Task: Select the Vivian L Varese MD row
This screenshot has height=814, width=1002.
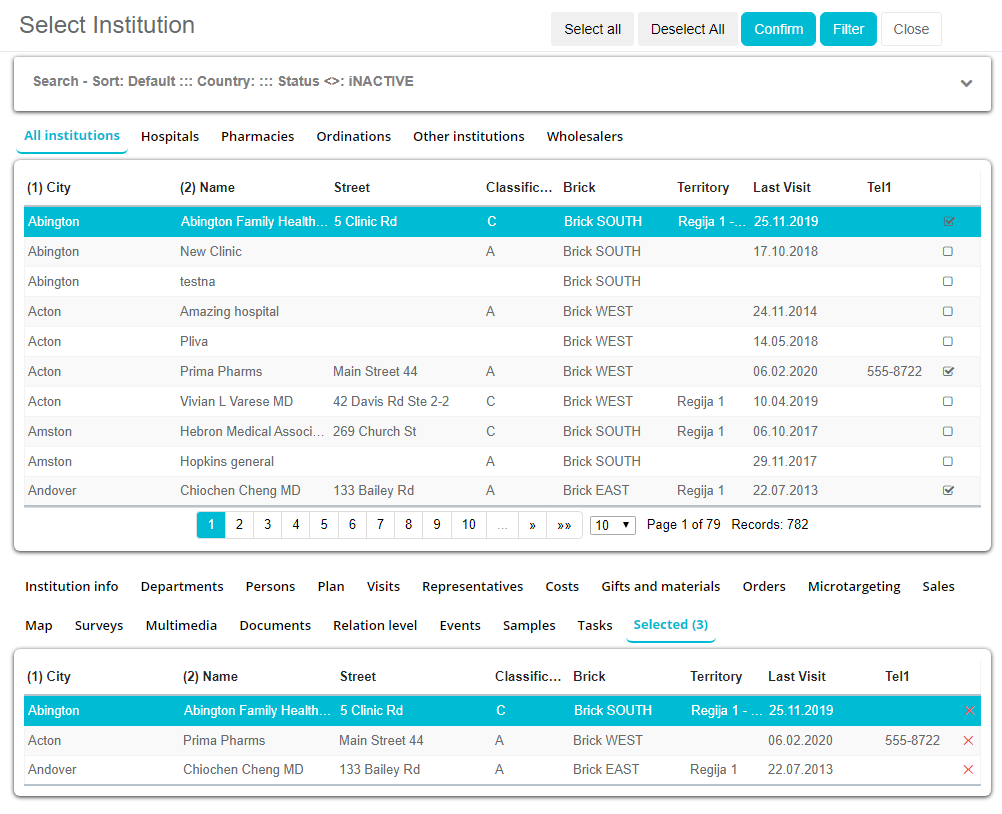Action: pos(236,402)
